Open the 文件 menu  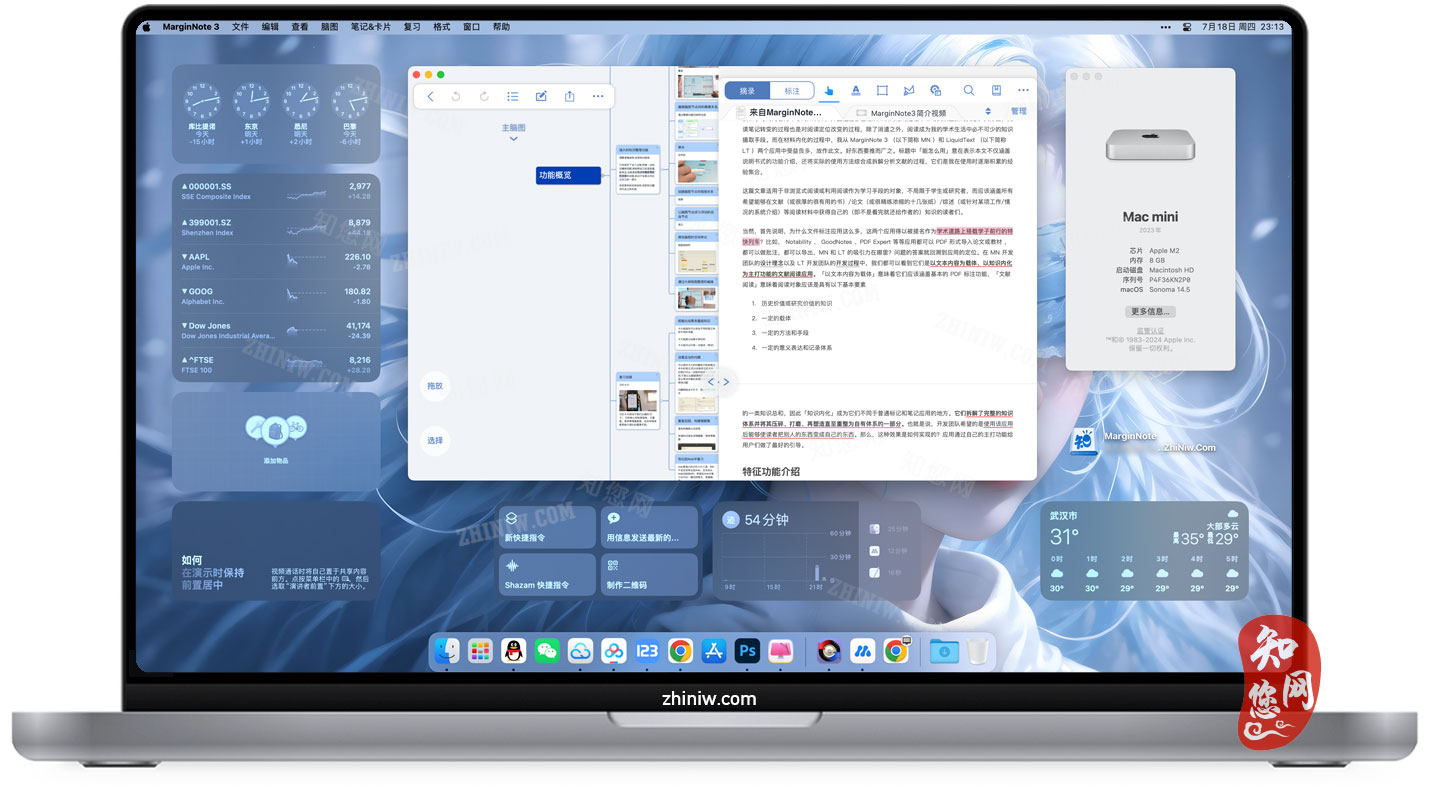pyautogui.click(x=240, y=27)
